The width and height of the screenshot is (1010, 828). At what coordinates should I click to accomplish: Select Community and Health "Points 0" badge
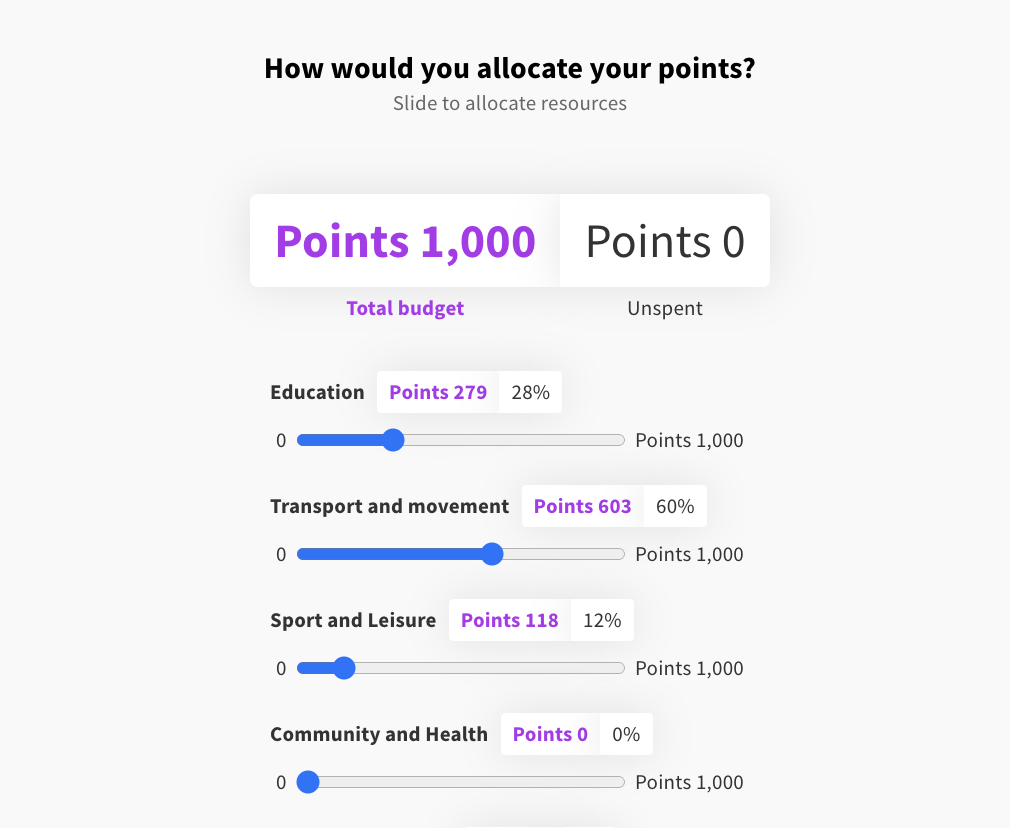(550, 734)
